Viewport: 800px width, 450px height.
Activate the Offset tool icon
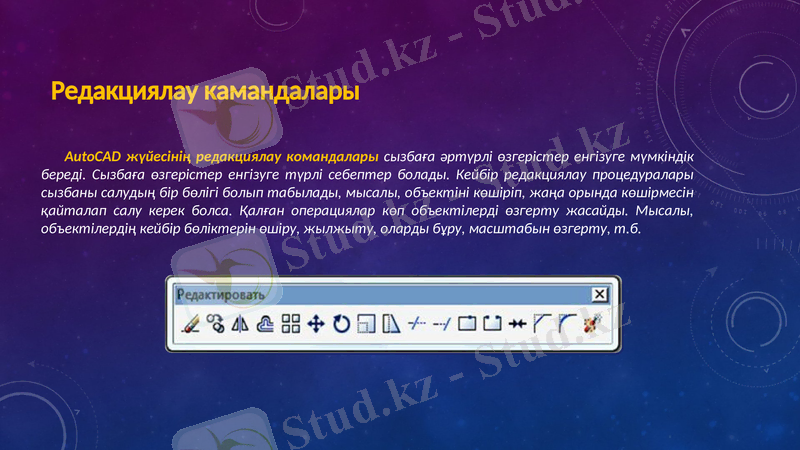coord(265,323)
